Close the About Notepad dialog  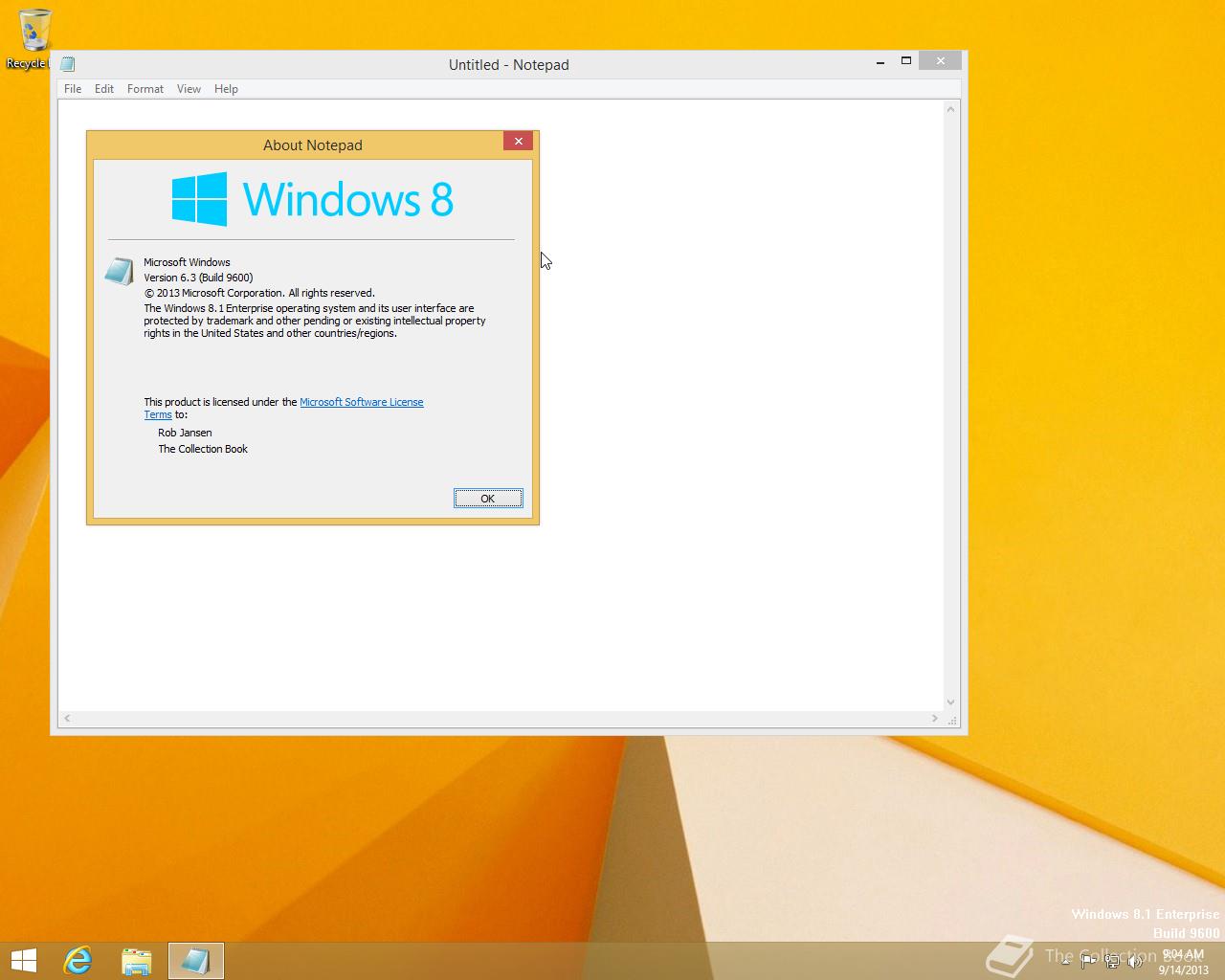(518, 141)
